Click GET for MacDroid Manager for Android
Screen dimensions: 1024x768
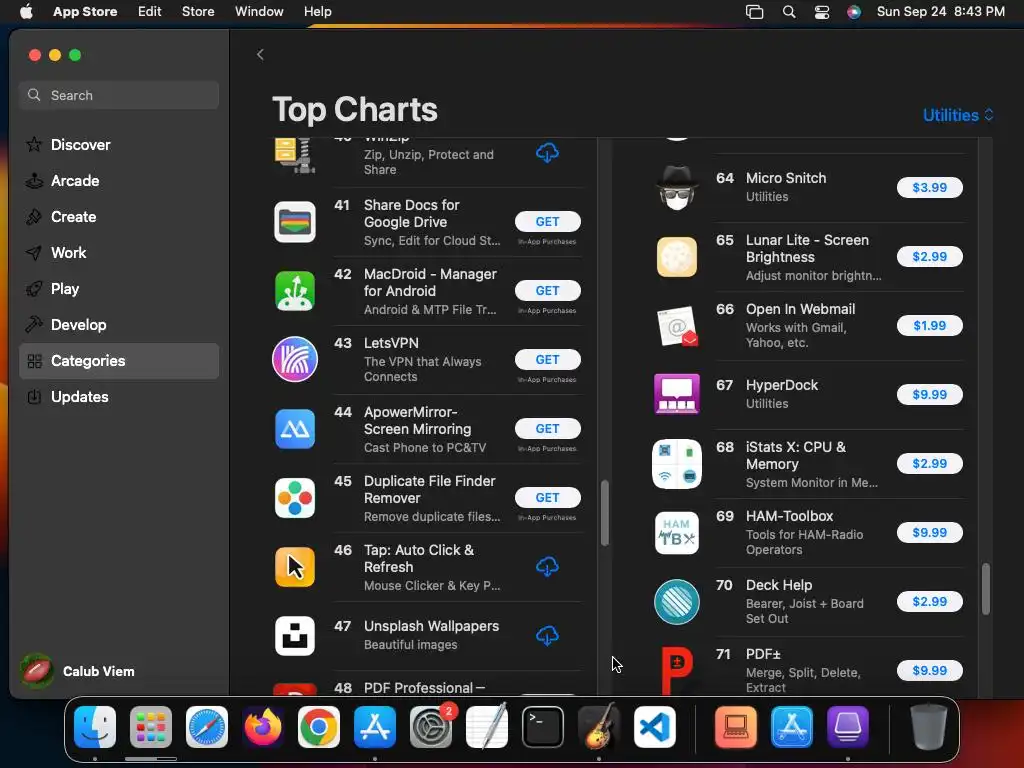tap(547, 291)
